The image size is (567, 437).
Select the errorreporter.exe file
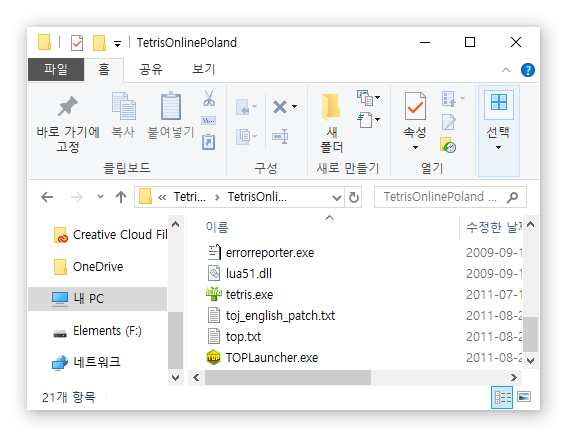(x=261, y=253)
